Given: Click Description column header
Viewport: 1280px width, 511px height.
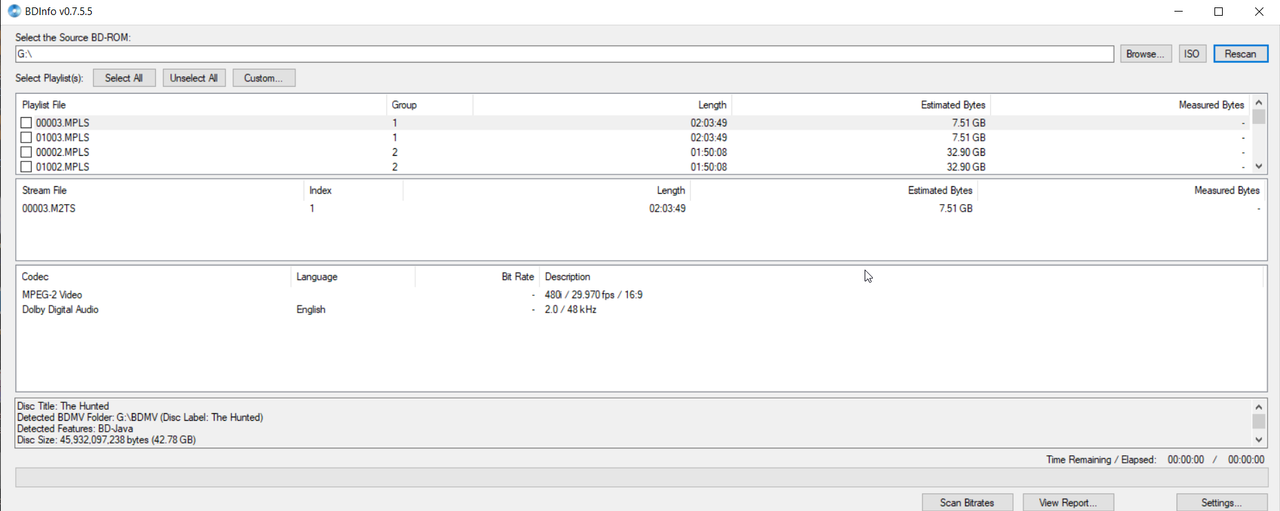Looking at the screenshot, I should [x=900, y=276].
